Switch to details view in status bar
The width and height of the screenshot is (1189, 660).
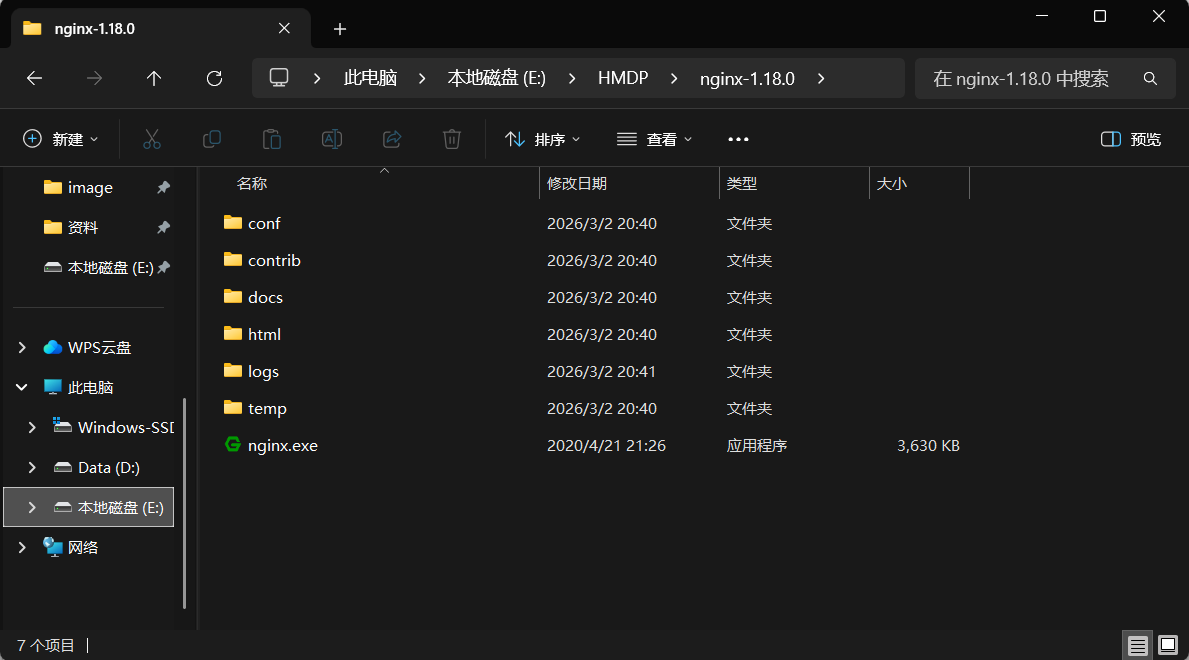(x=1137, y=645)
